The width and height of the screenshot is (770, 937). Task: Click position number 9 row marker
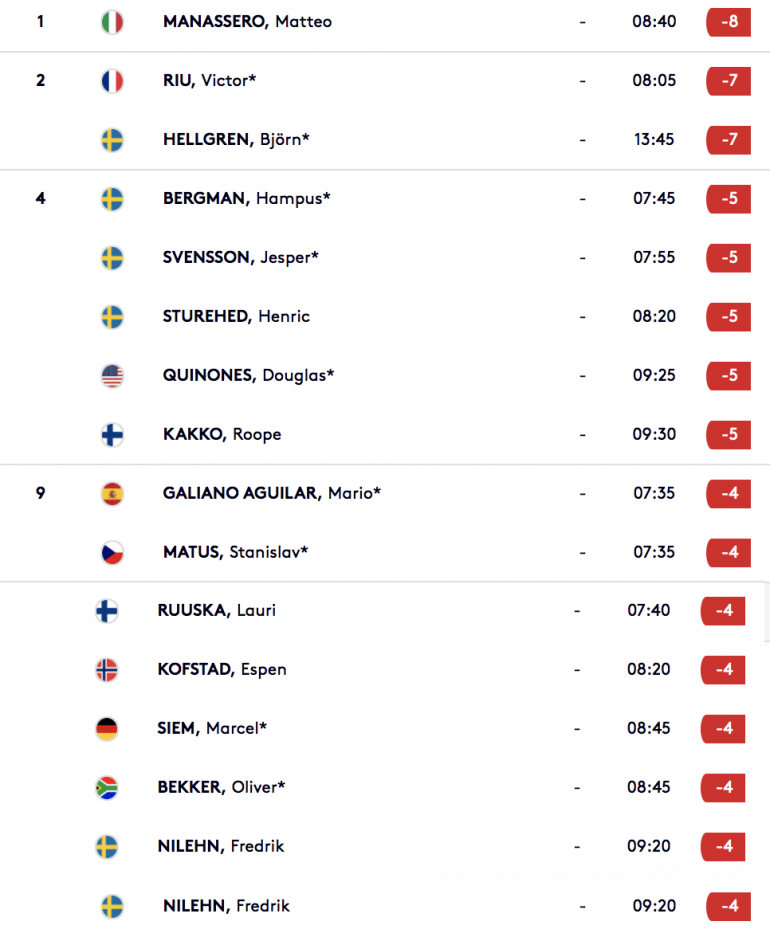pos(40,493)
